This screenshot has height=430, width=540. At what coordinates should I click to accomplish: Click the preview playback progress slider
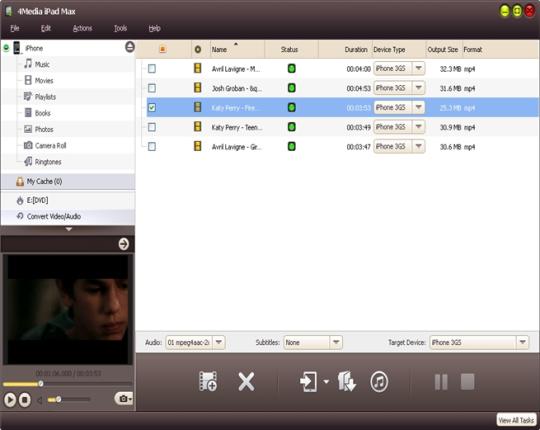point(68,384)
